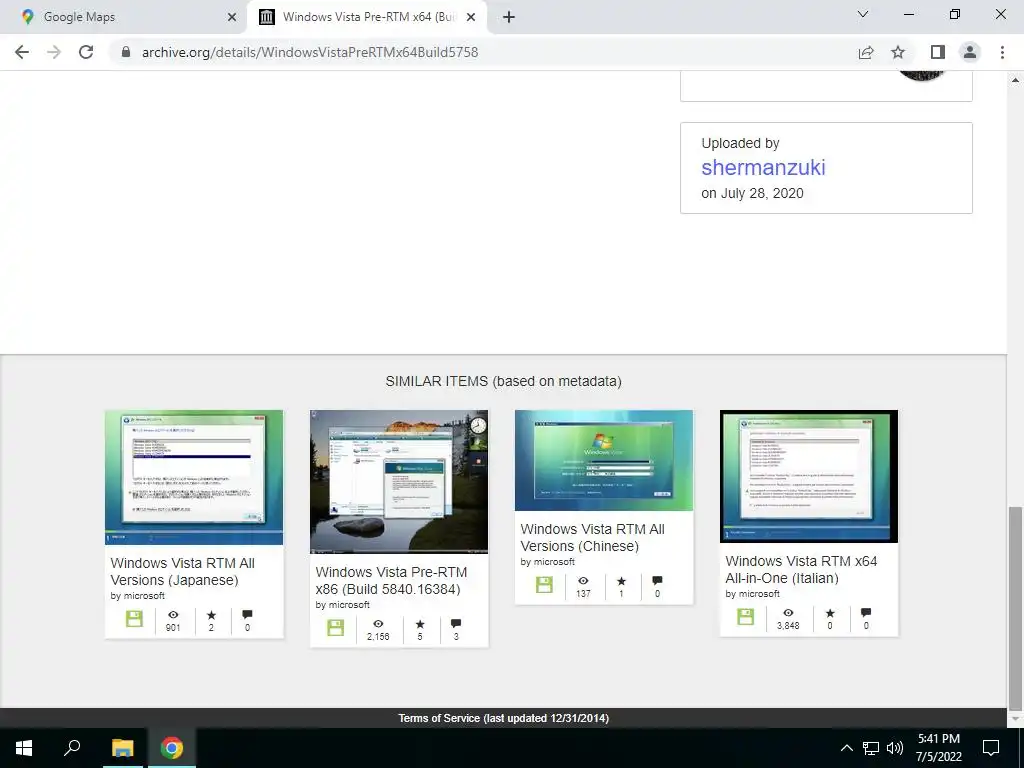Open Windows Vista RTM All Versions (Japanese) thumbnail

[194, 477]
